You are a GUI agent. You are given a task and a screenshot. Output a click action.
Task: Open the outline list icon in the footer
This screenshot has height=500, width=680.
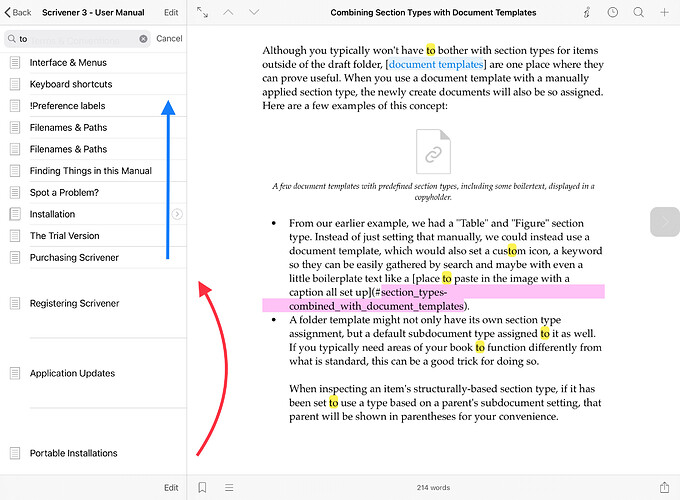[x=229, y=487]
